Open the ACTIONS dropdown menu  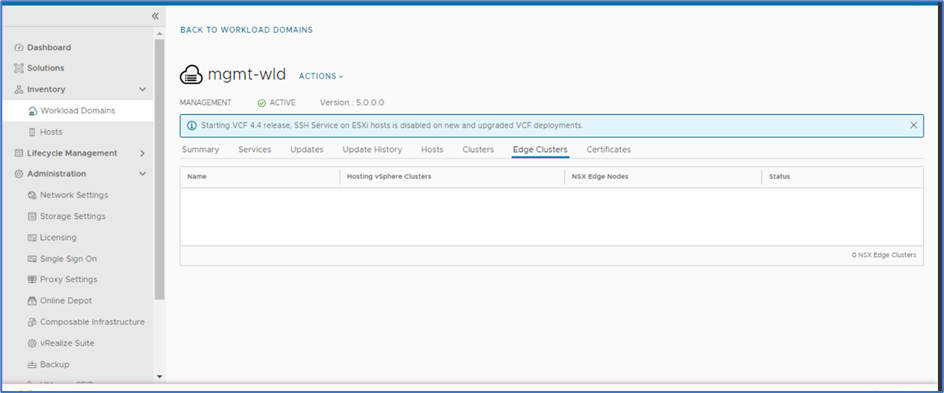click(321, 76)
